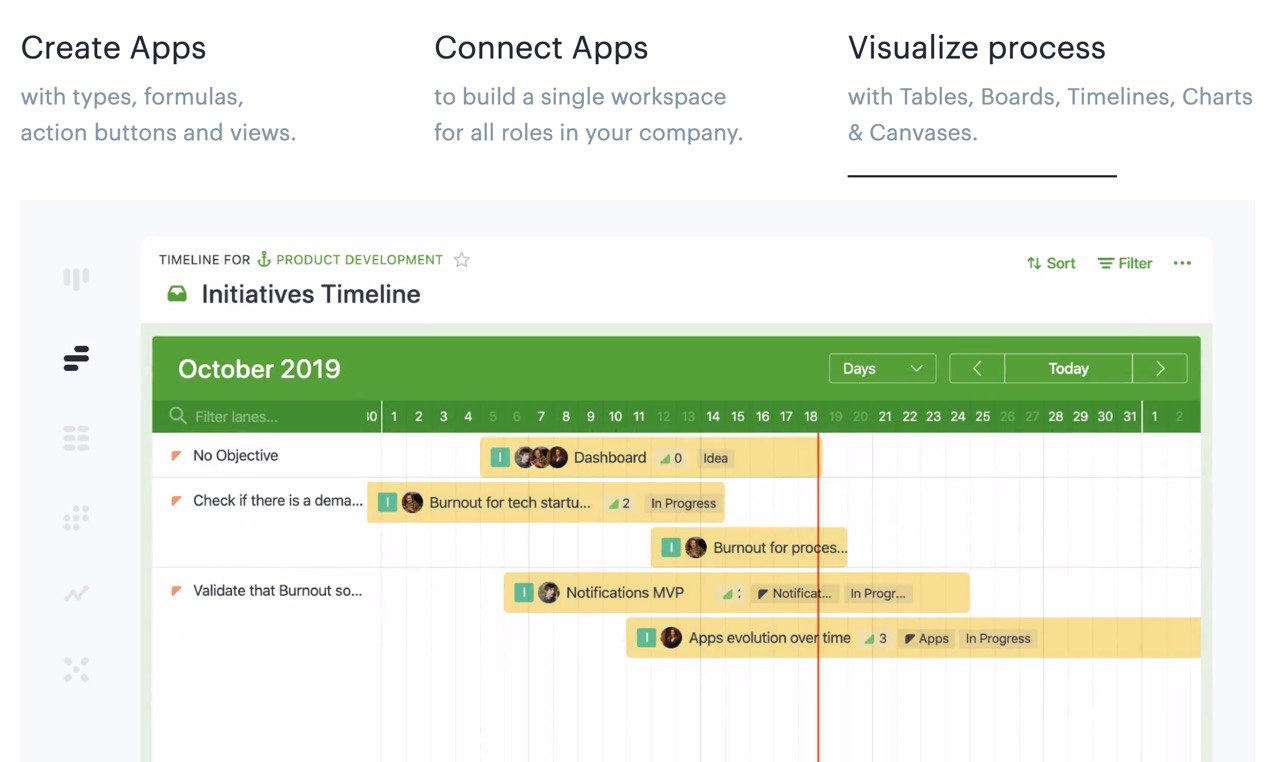The image size is (1280, 762).
Task: Select the timeline view icon in left sidebar
Action: (76, 358)
